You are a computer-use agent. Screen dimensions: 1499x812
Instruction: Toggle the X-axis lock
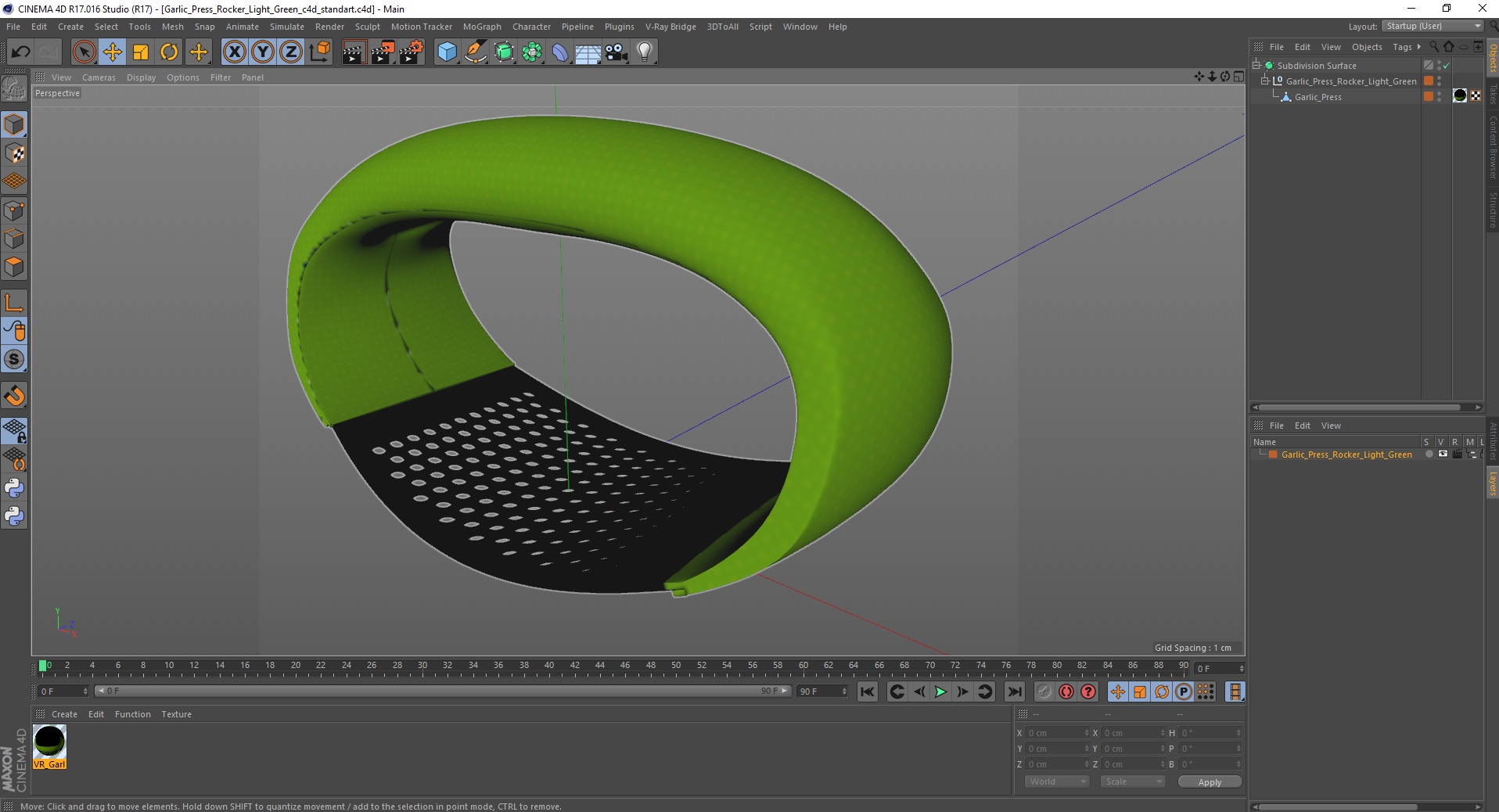234,52
